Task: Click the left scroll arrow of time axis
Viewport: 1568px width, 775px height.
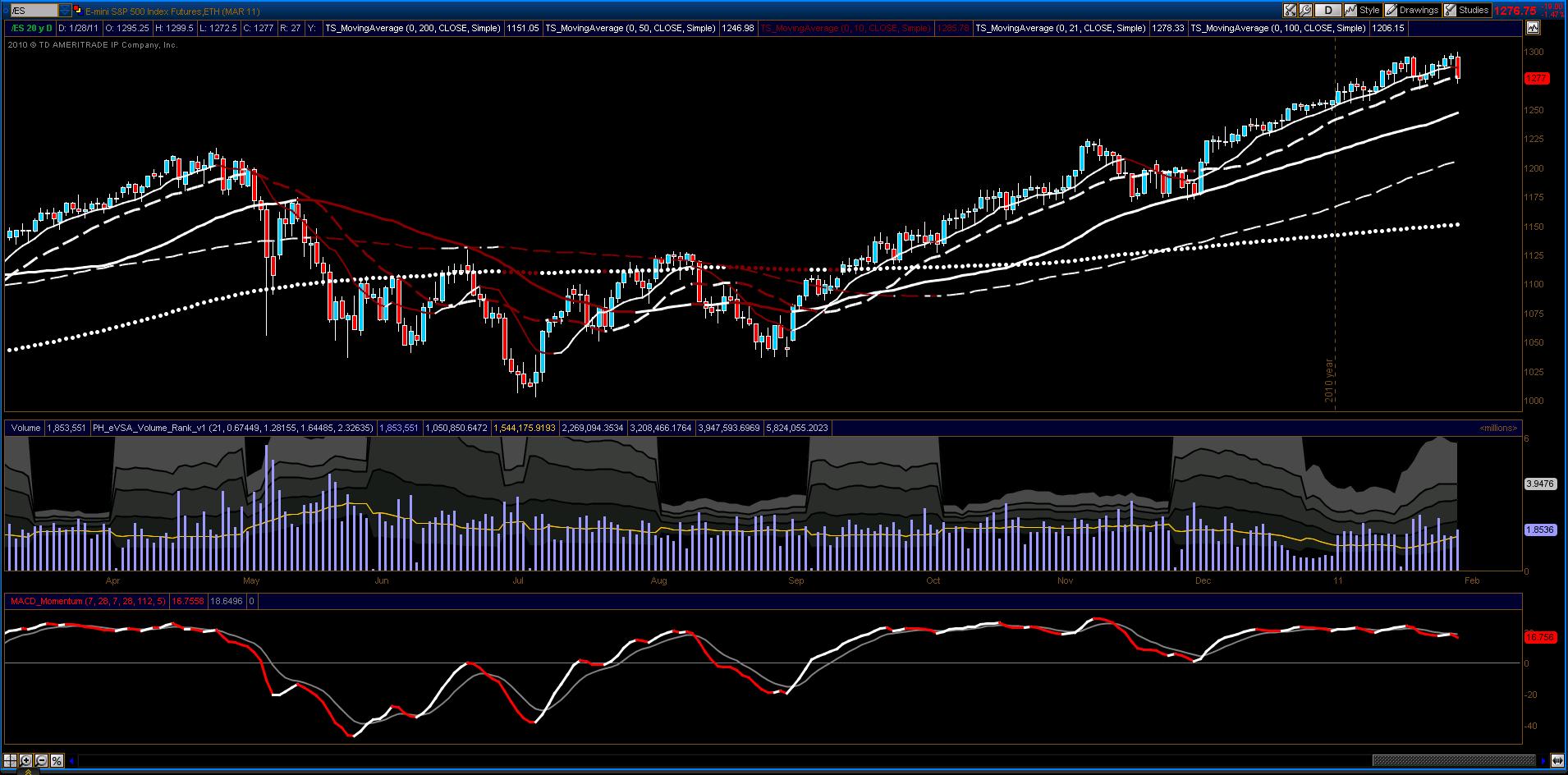Action: [72, 761]
